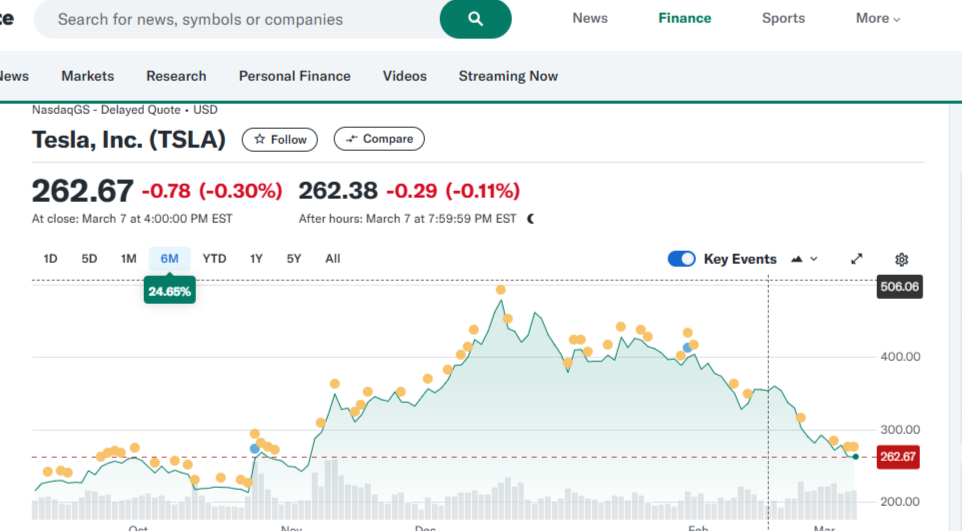The height and width of the screenshot is (531, 962).
Task: Open the Markets menu
Action: (88, 76)
